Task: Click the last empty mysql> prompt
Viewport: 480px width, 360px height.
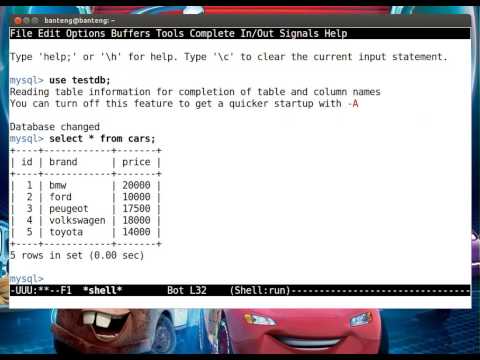Action: [x=27, y=279]
